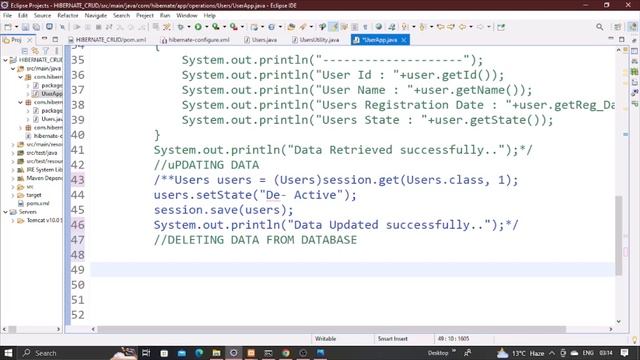The height and width of the screenshot is (360, 640).
Task: Open Task View on the taskbar
Action: (146, 353)
